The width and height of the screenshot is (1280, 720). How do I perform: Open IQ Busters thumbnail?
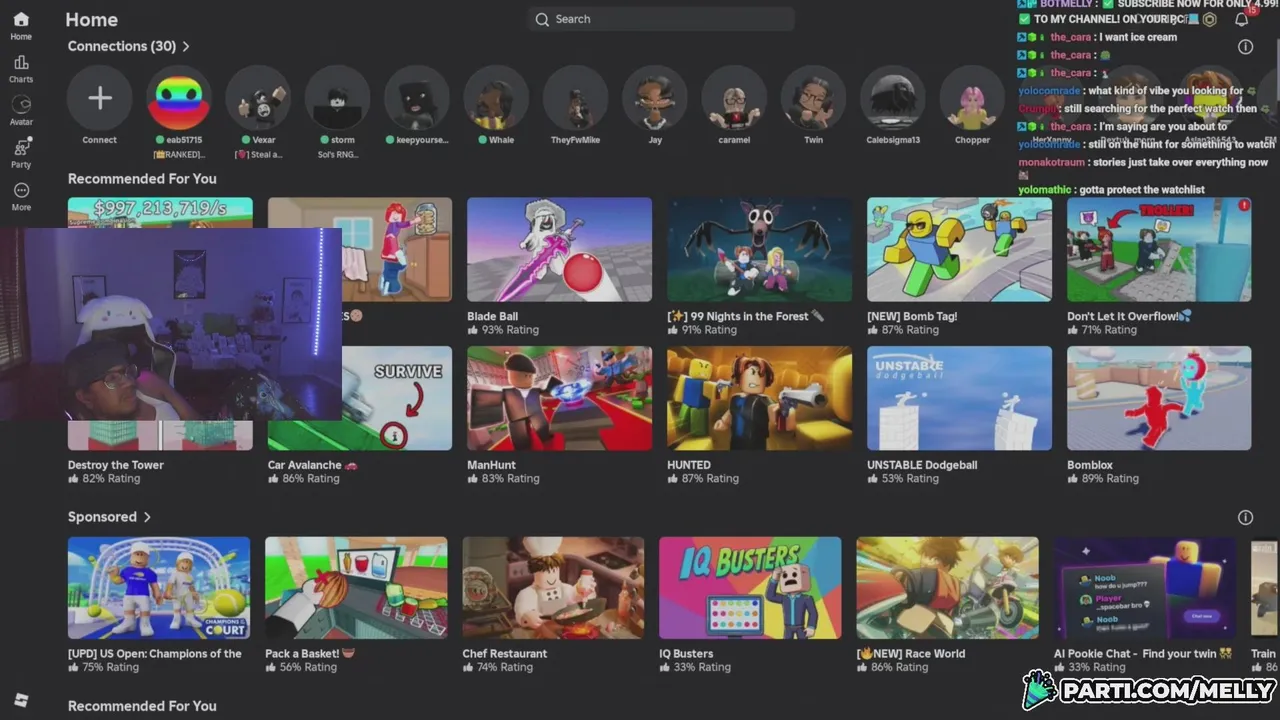750,588
